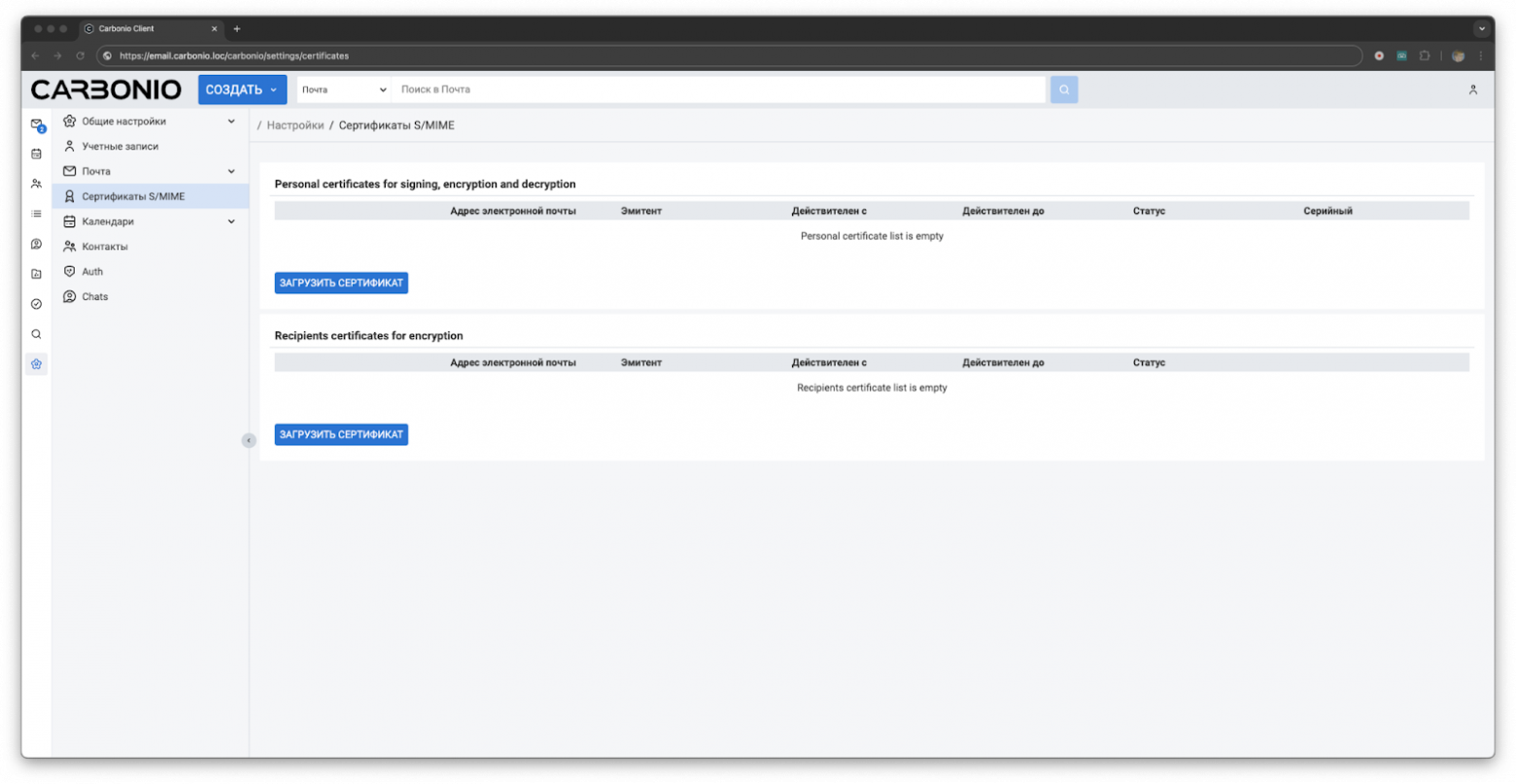Click the blue search magnifier button
The image size is (1516, 784).
(1063, 89)
